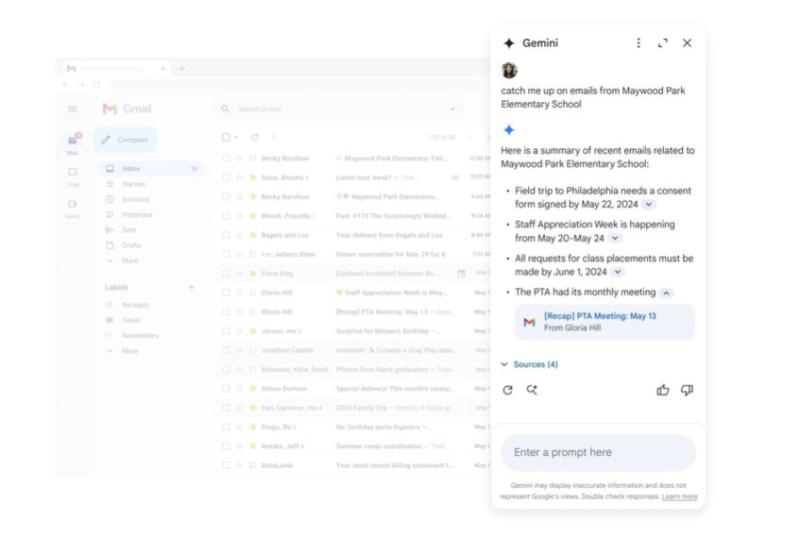The width and height of the screenshot is (800, 537).
Task: Open the Gmail main menu hamburger icon
Action: [72, 109]
